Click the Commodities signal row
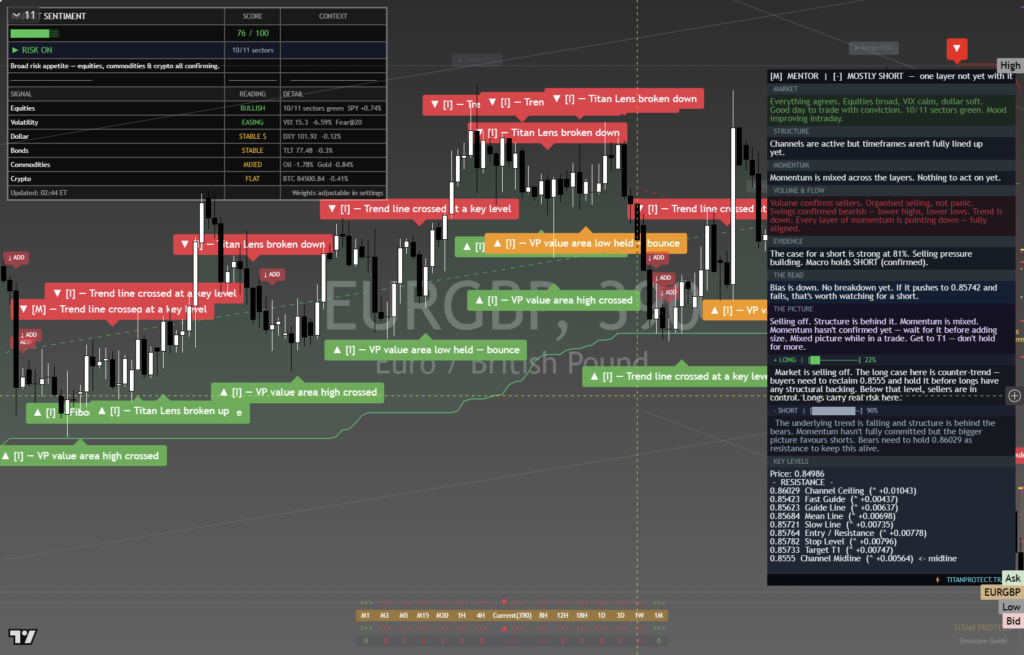The image size is (1024, 655). point(197,165)
